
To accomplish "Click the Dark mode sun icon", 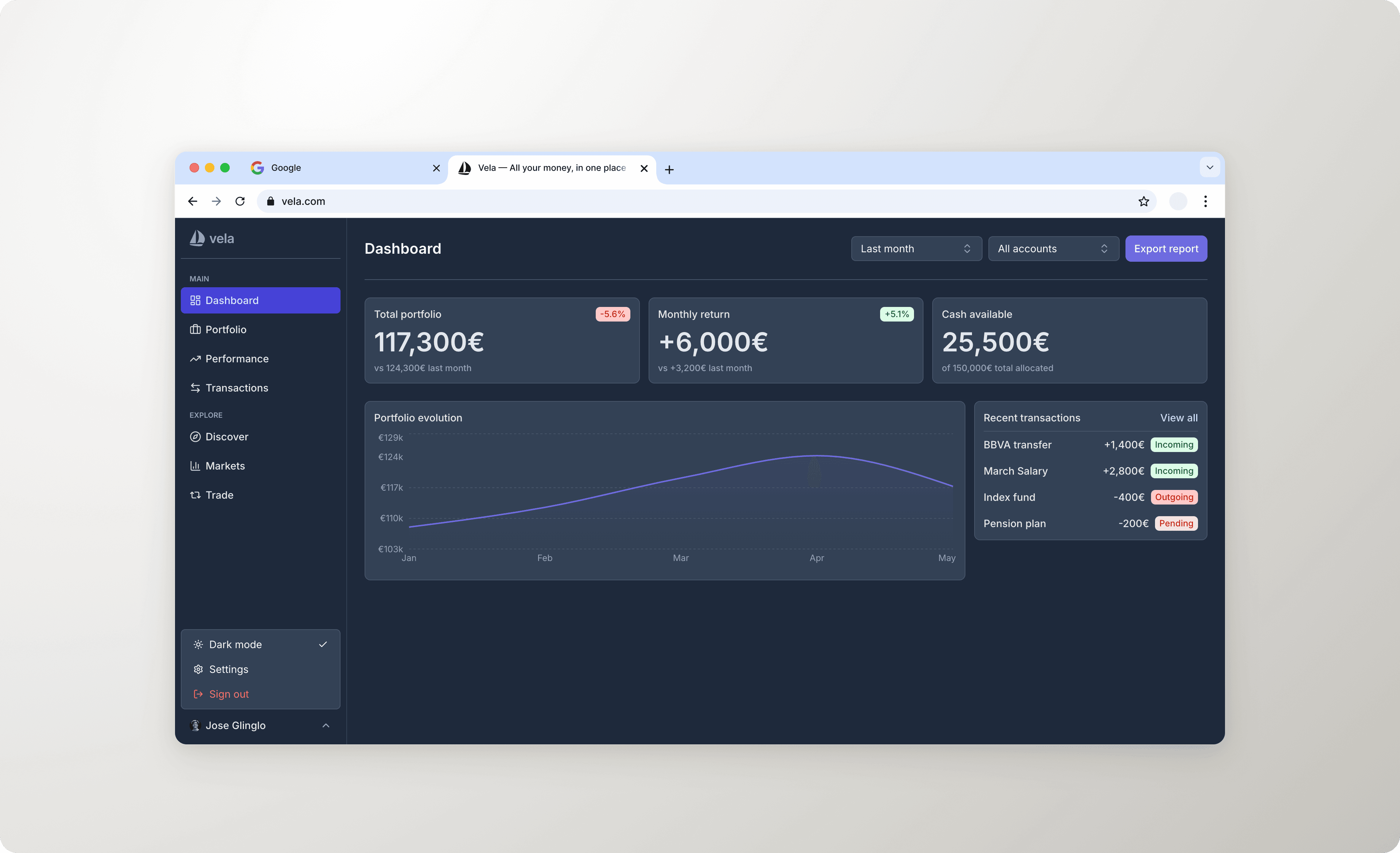I will [x=198, y=644].
